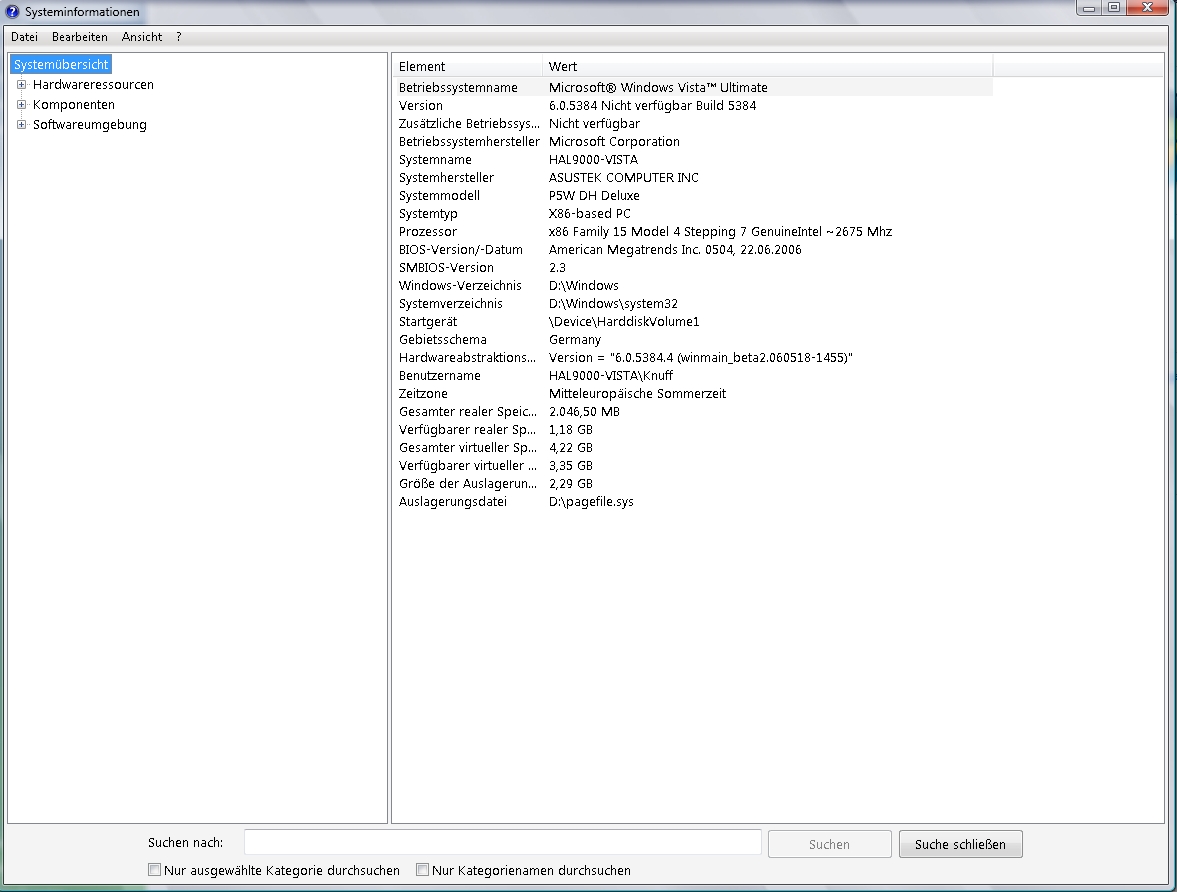Viewport: 1177px width, 892px height.
Task: Click the Suchen button
Action: (x=829, y=844)
